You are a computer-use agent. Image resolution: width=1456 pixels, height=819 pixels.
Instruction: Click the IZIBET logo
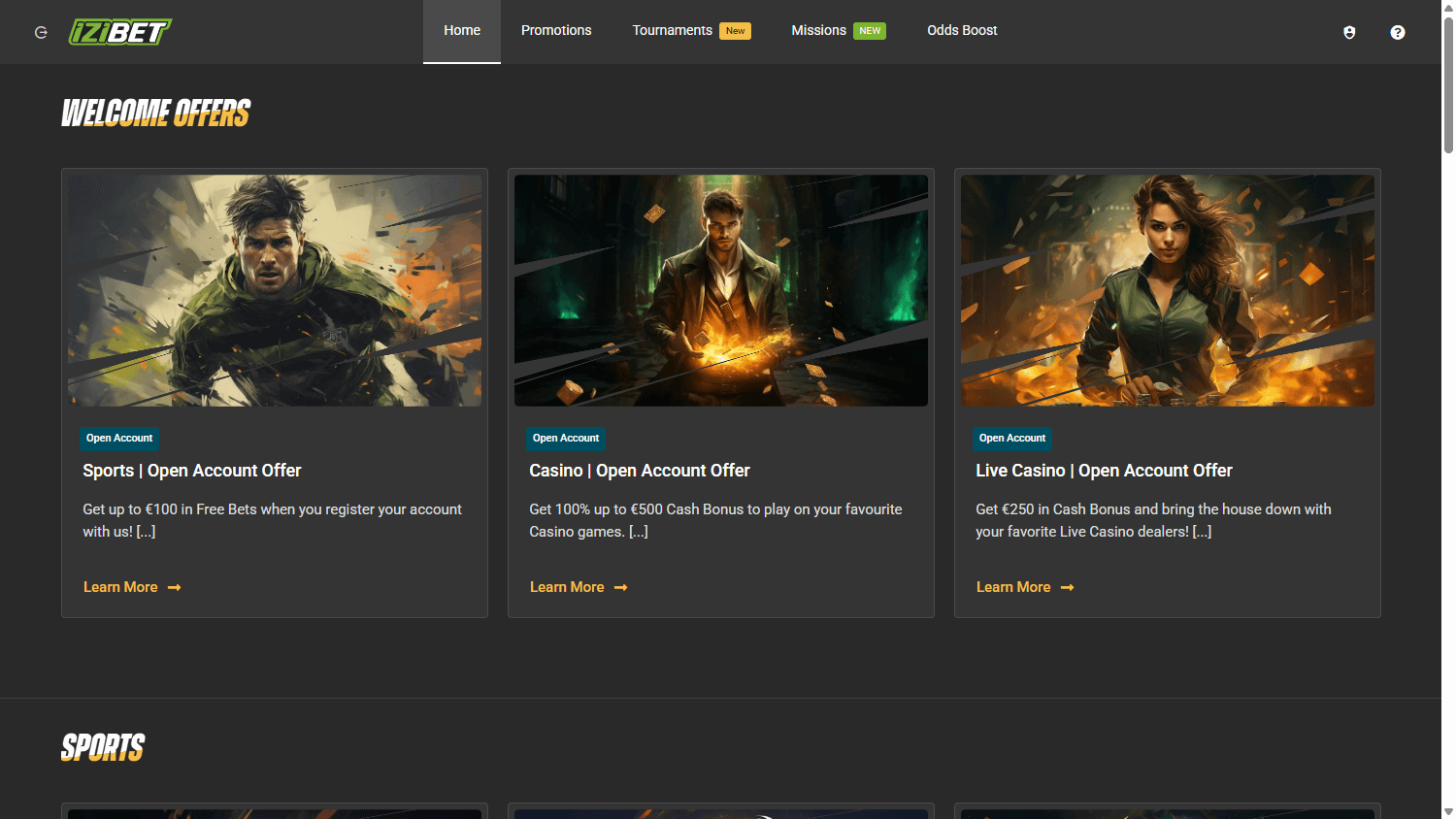coord(119,32)
